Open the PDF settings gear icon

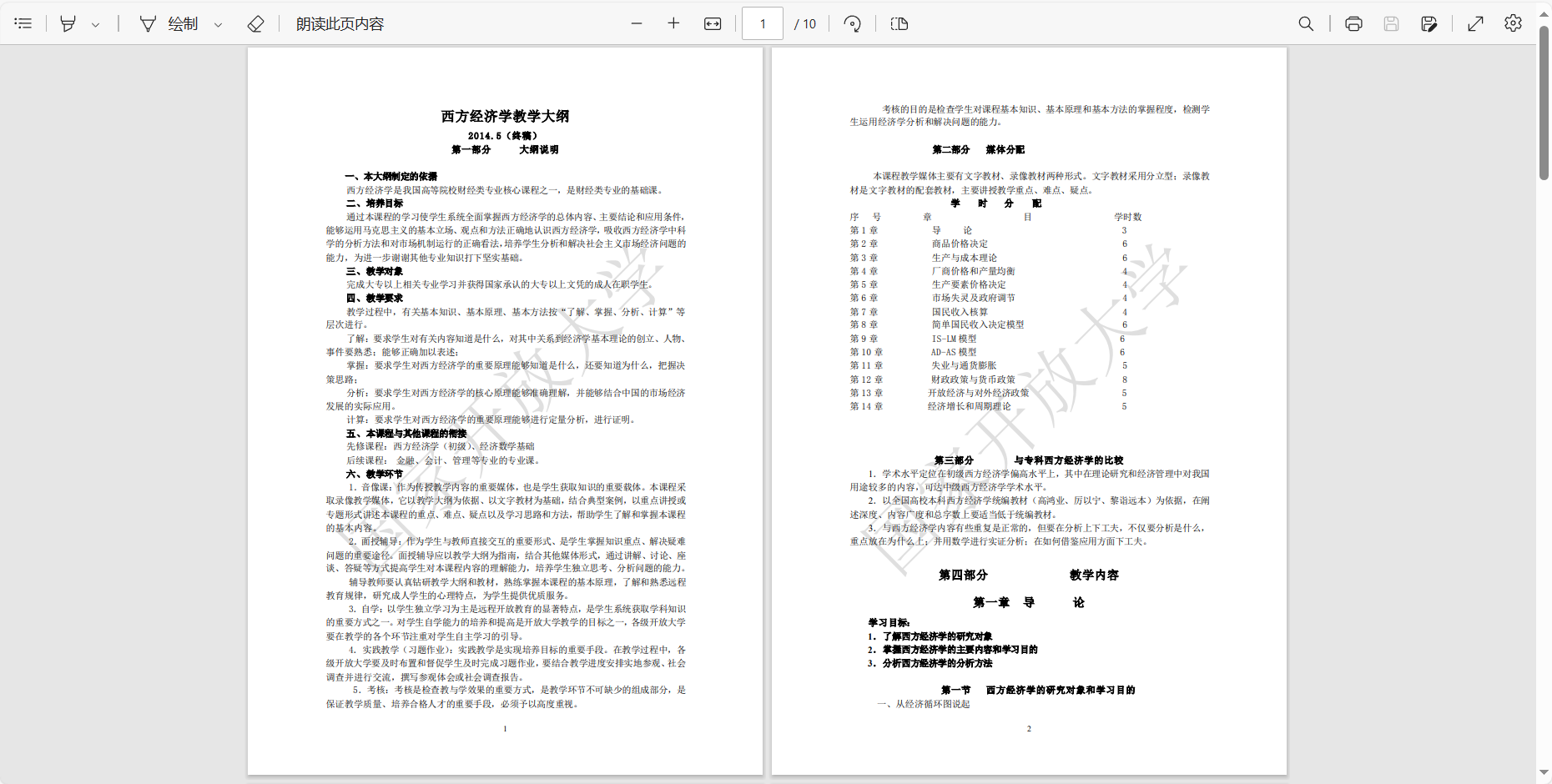[x=1513, y=23]
